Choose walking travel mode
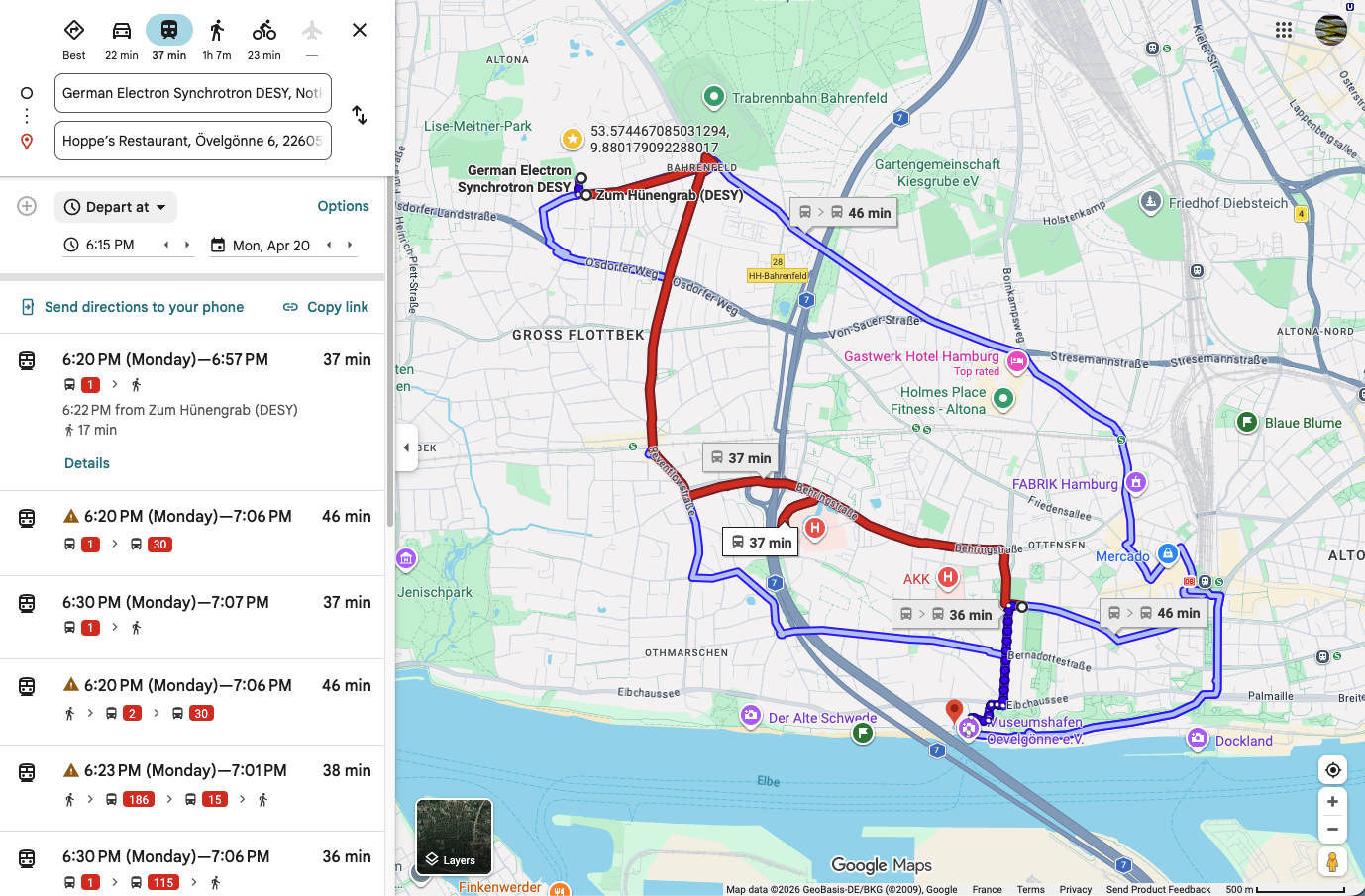 coord(217,31)
